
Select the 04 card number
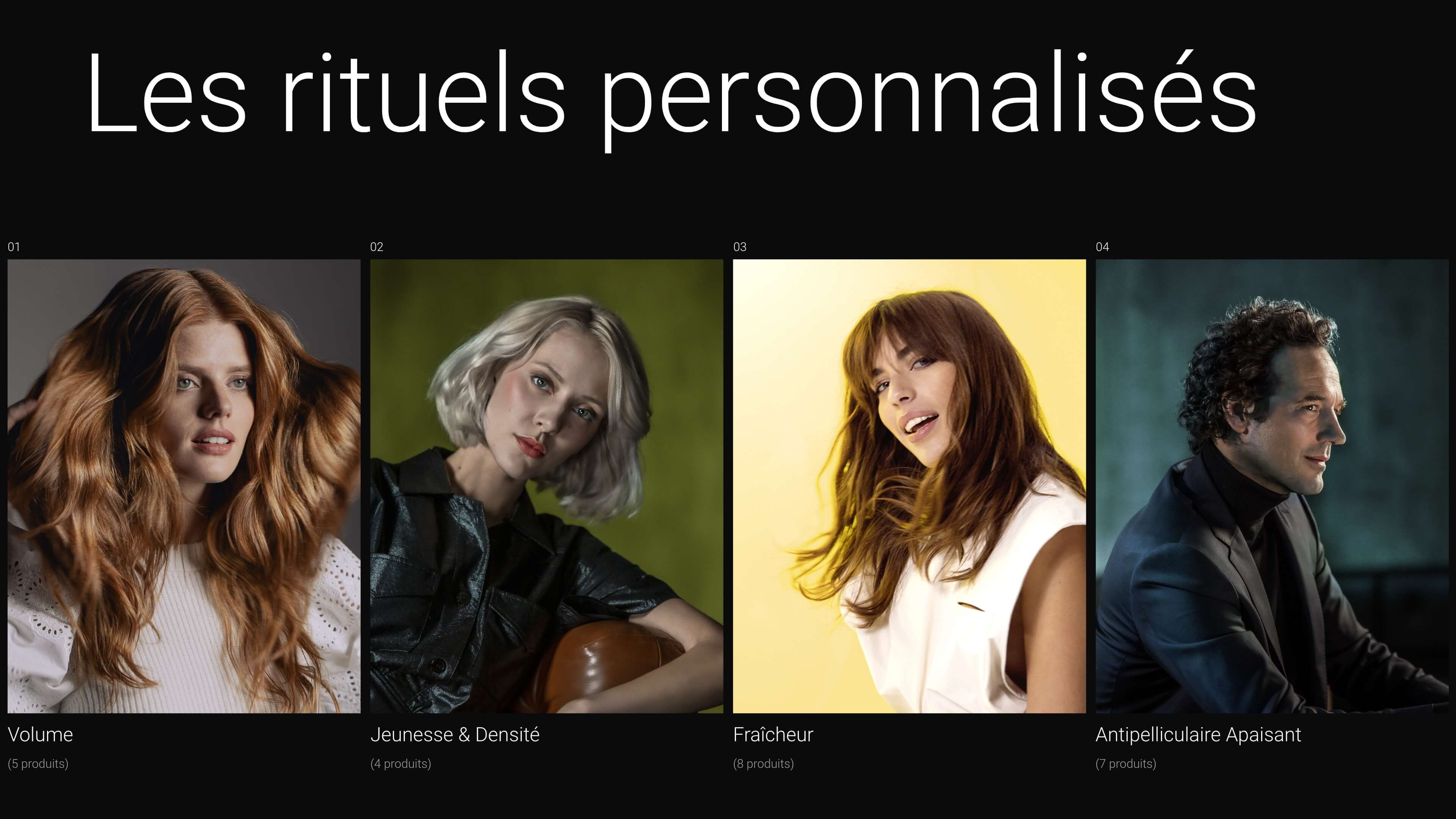(x=1102, y=247)
